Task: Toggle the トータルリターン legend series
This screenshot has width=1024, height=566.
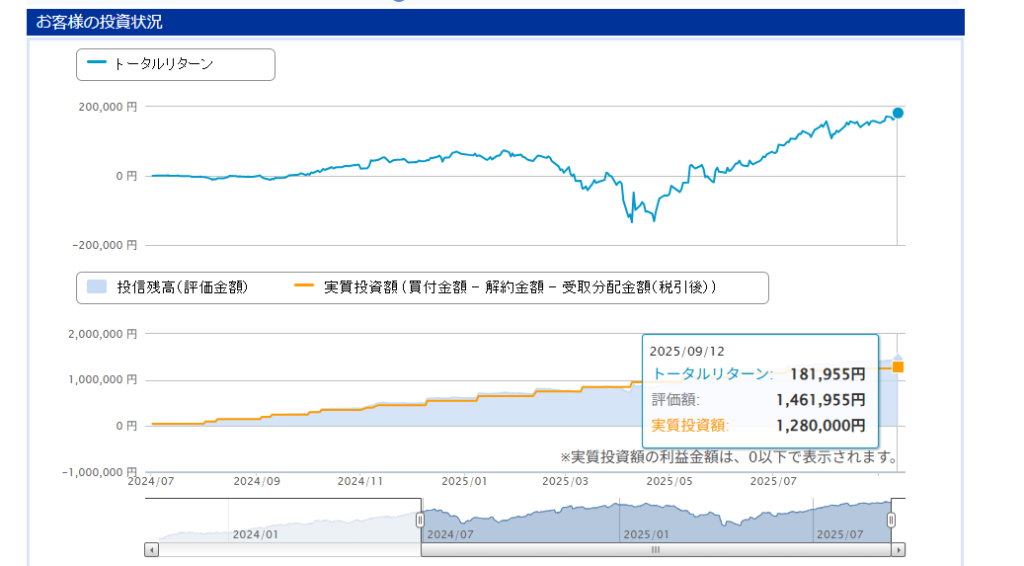Action: click(x=151, y=64)
